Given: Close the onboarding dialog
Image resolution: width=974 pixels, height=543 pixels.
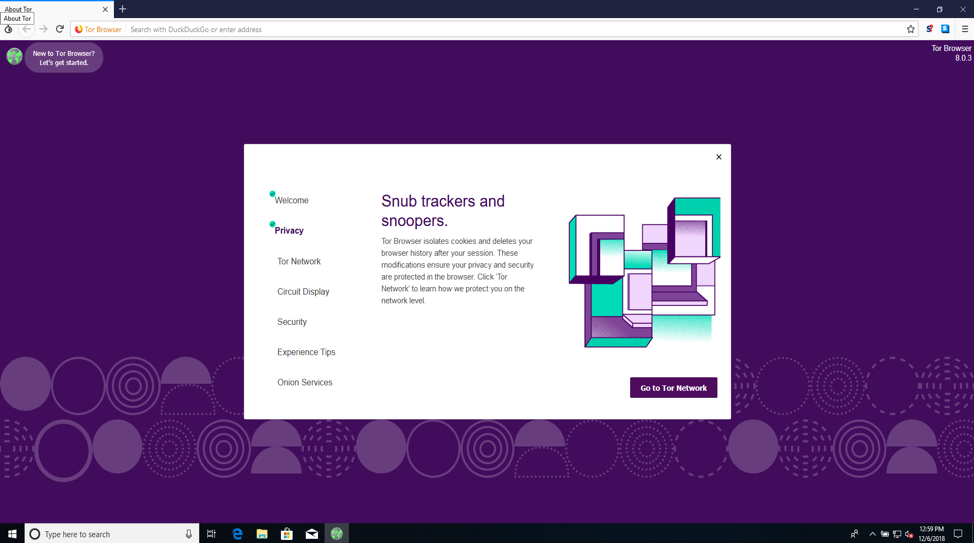Looking at the screenshot, I should pos(719,157).
